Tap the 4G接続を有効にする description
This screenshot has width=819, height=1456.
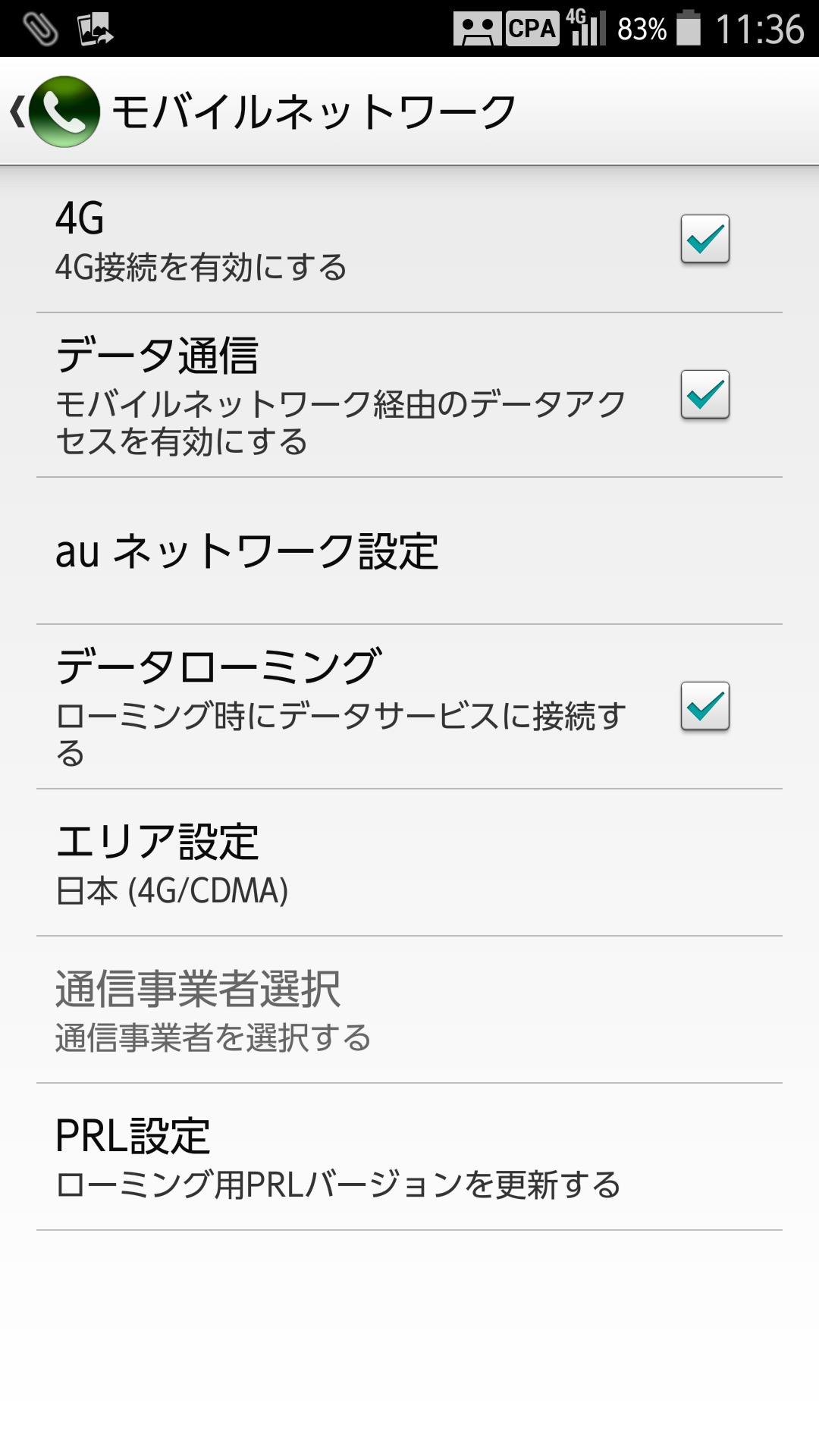click(201, 268)
